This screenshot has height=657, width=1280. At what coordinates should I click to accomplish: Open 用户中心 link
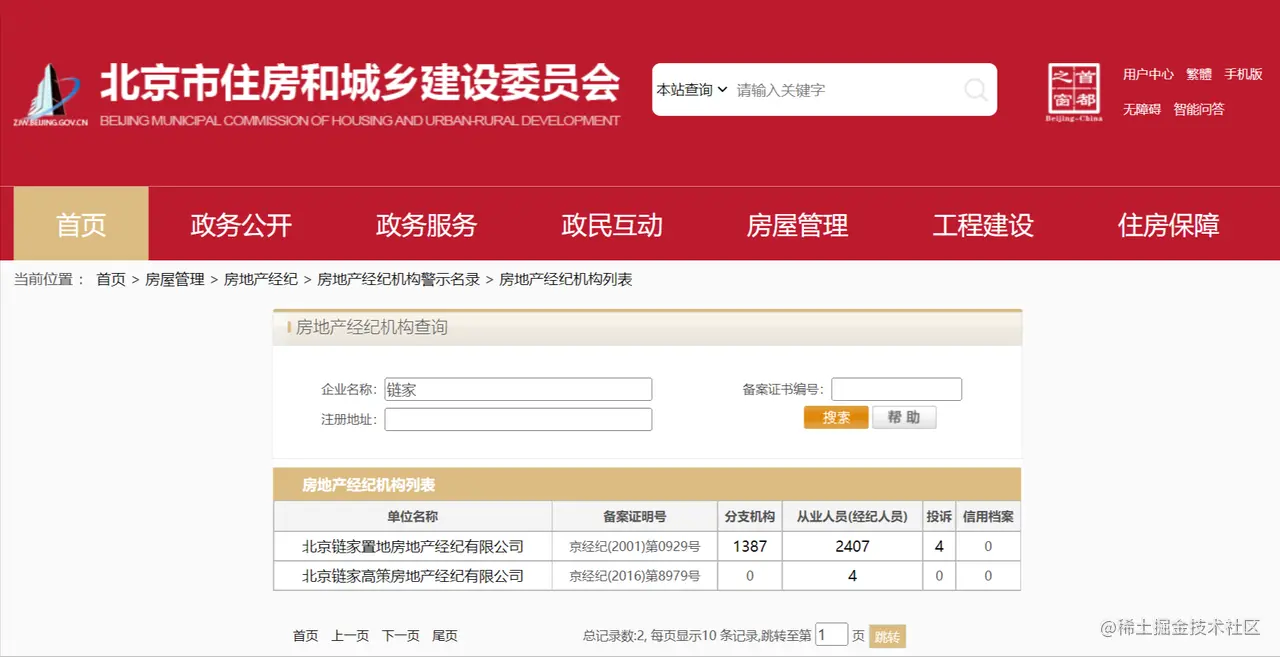(1148, 74)
